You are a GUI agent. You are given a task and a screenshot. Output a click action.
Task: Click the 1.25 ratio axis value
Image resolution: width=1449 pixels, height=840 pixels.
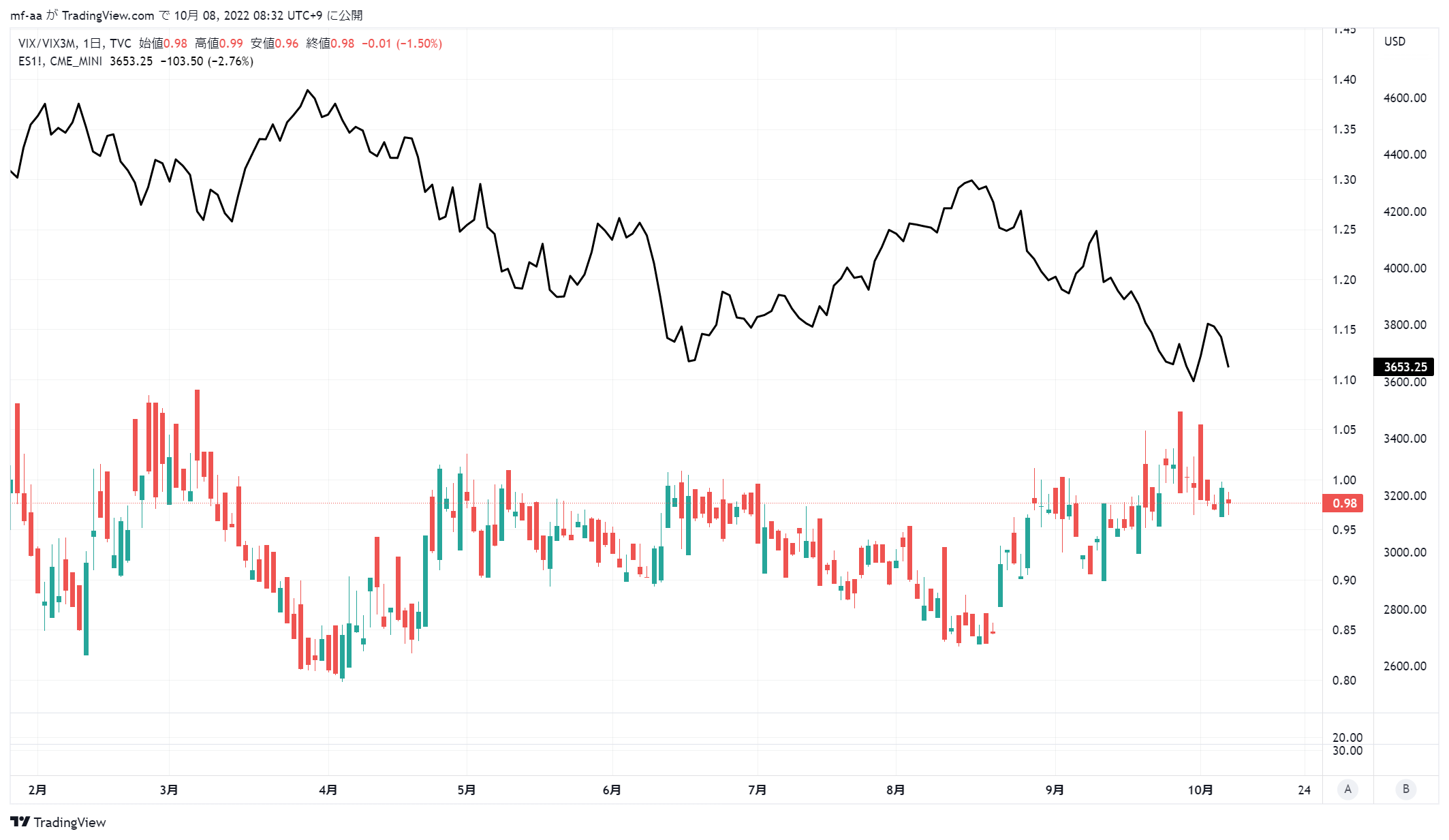coord(1344,230)
